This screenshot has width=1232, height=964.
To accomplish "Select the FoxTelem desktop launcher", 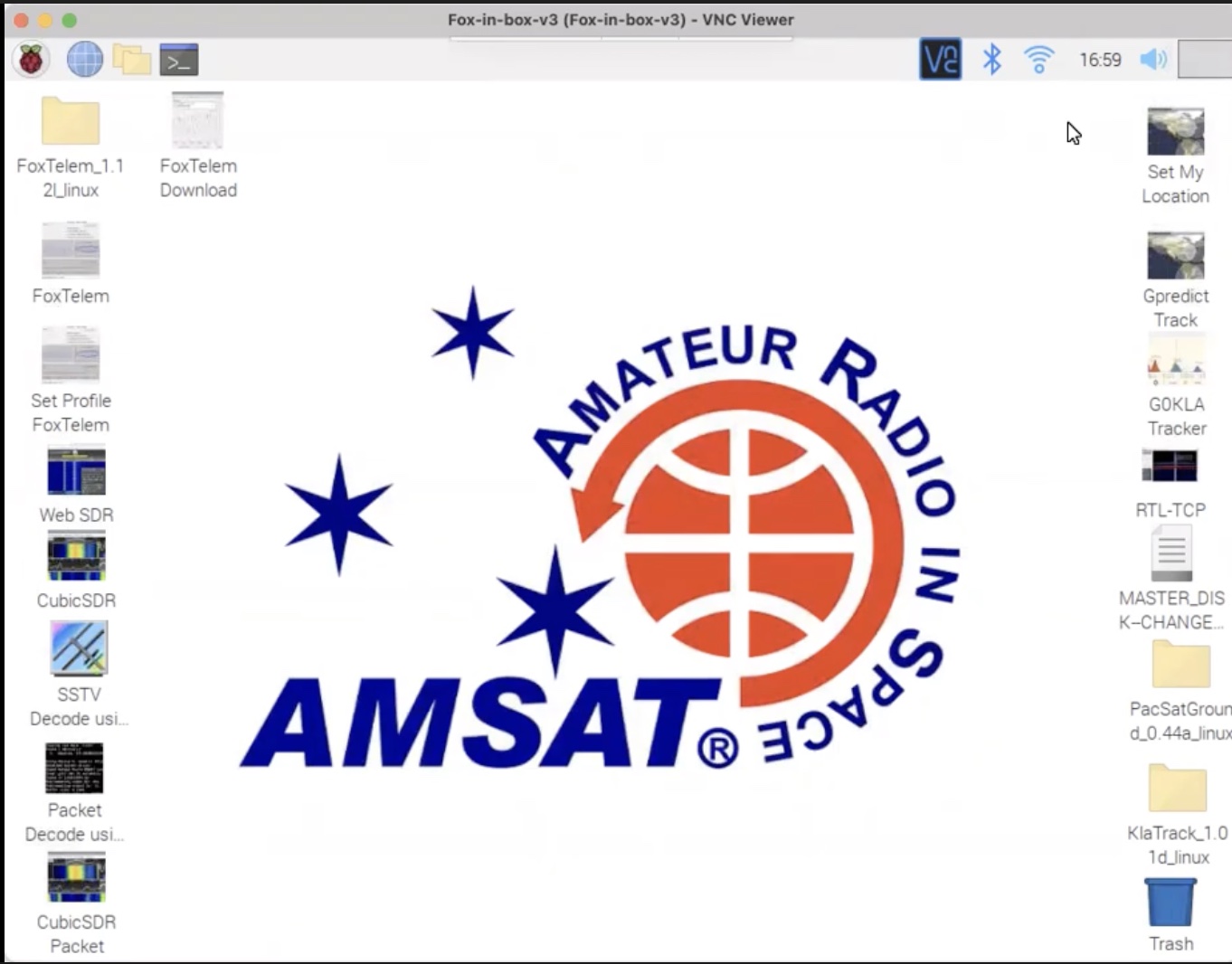I will [71, 250].
